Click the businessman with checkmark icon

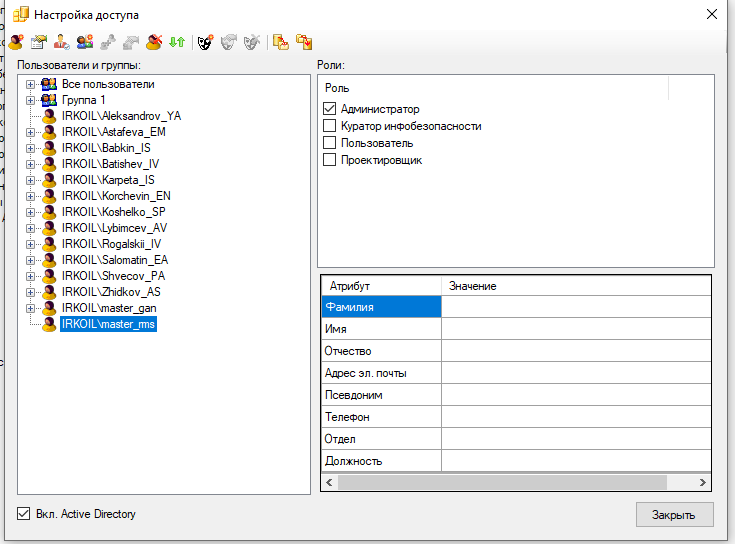click(x=61, y=42)
